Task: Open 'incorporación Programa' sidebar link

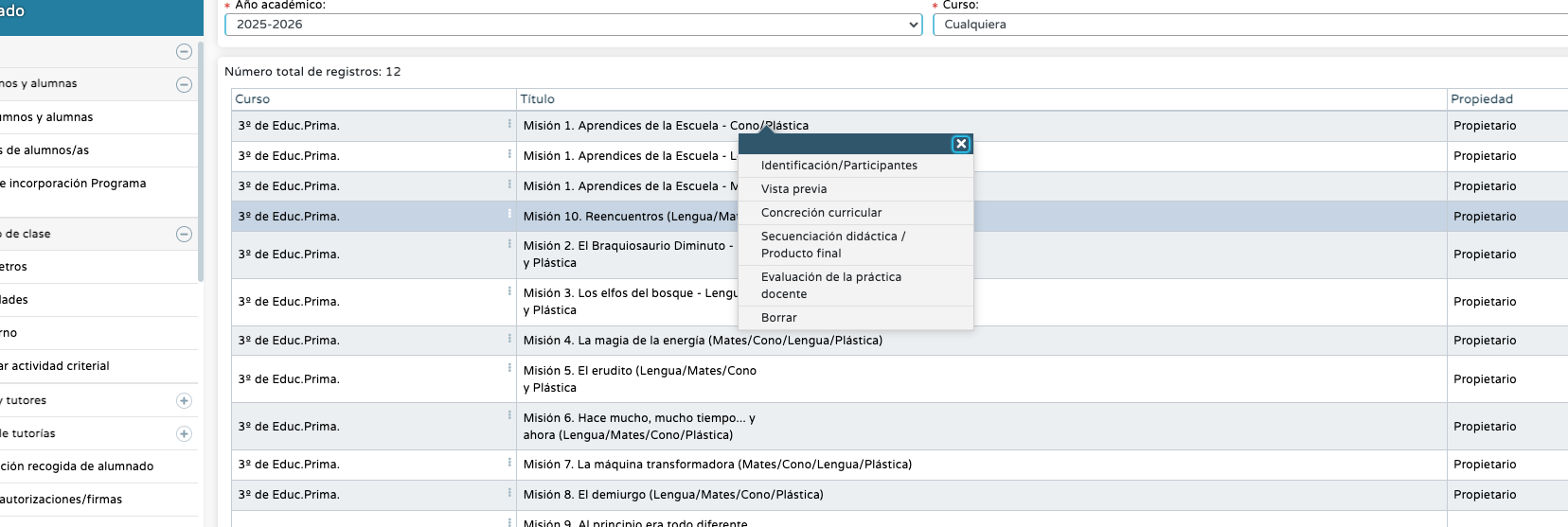Action: 76,184
